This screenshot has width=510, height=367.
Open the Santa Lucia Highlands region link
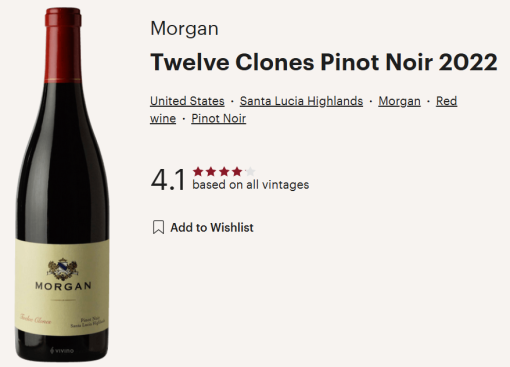tap(301, 101)
